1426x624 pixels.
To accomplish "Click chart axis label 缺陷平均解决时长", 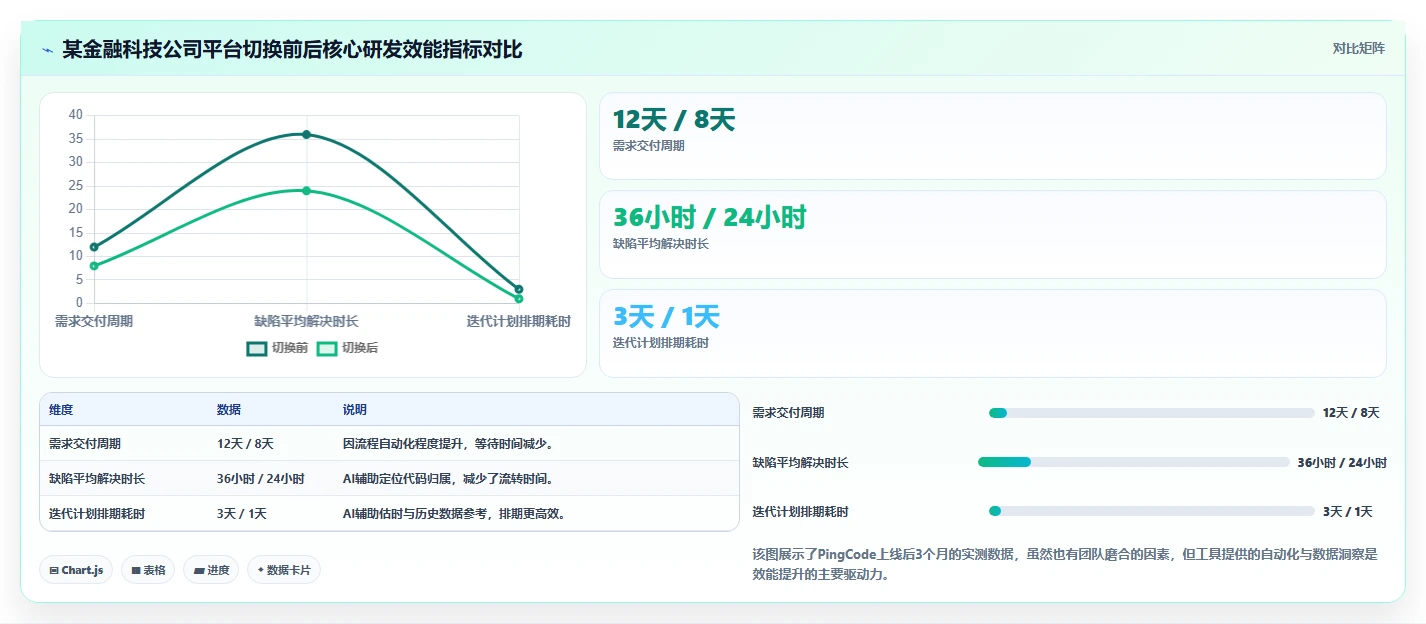I will click(x=306, y=321).
